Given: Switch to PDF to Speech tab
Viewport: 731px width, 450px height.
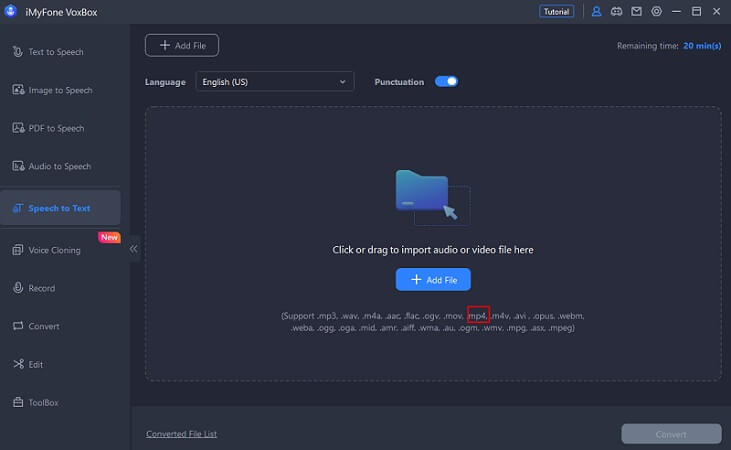Looking at the screenshot, I should pos(61,128).
